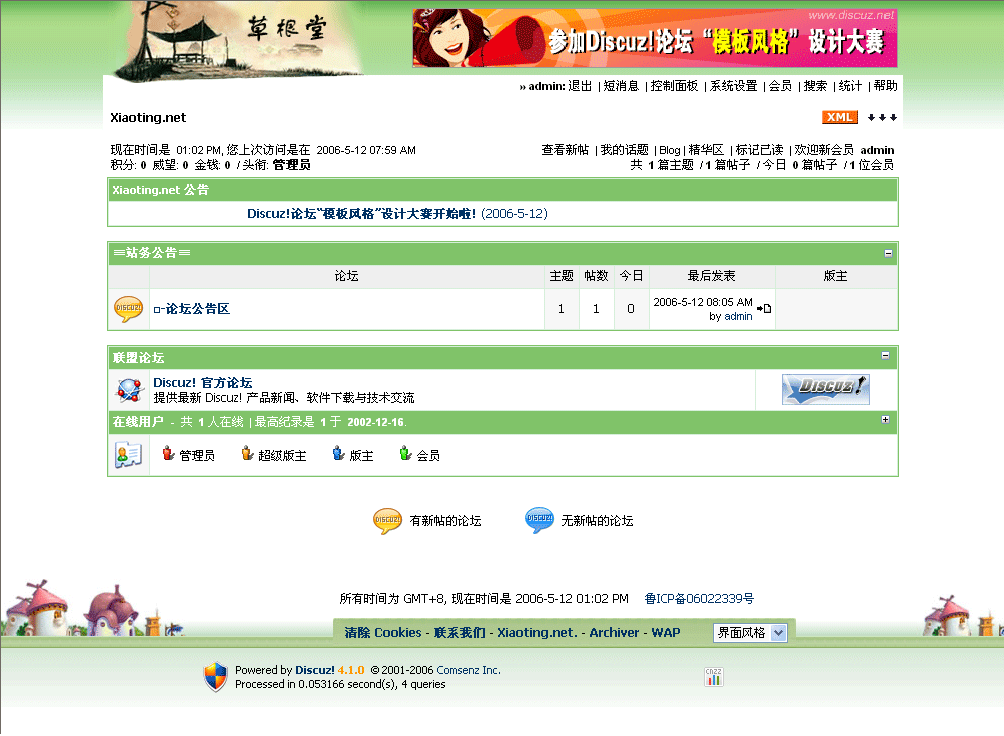Click the Discuz! link in footer
The image size is (1004, 736).
pyautogui.click(x=314, y=670)
